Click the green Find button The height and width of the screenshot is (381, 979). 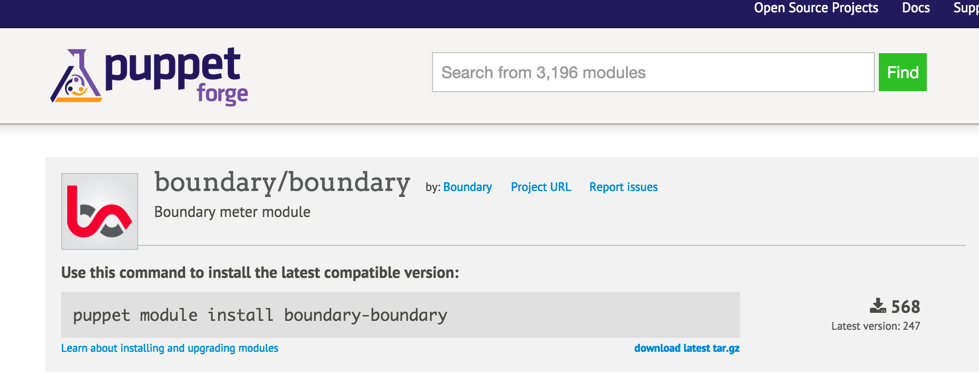tap(903, 72)
